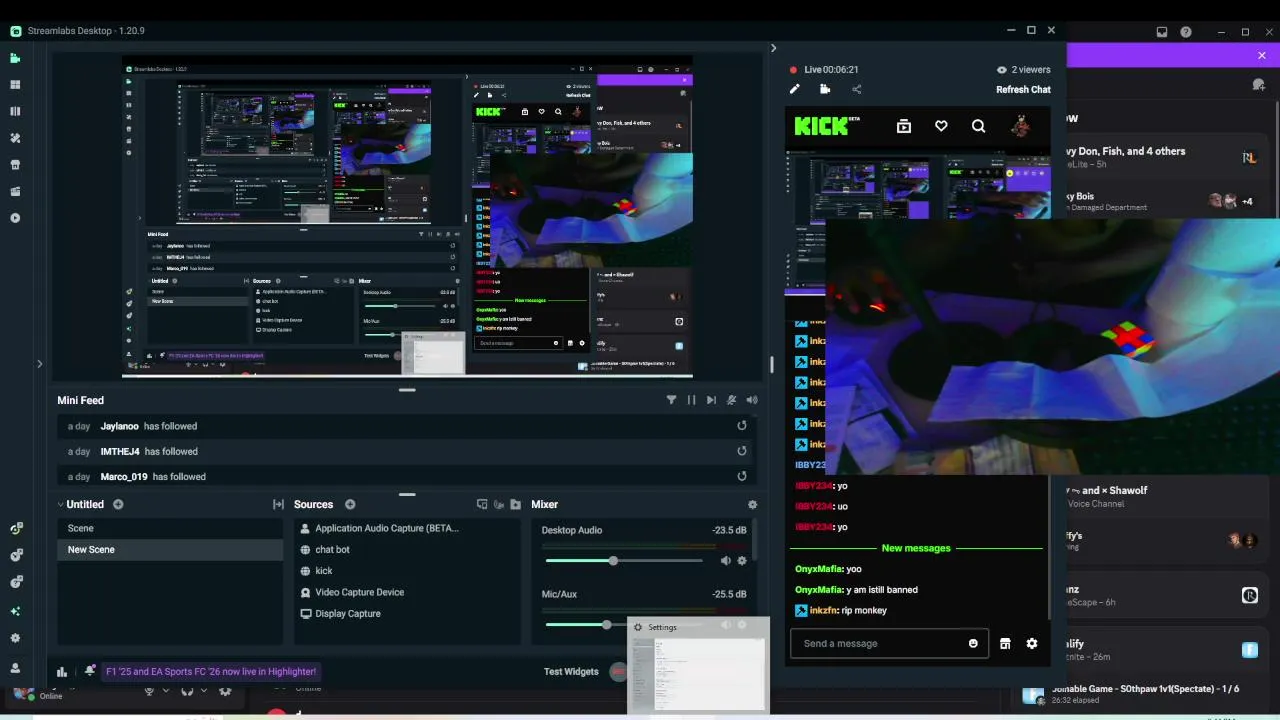The width and height of the screenshot is (1280, 720).
Task: Add a source folder
Action: [516, 505]
